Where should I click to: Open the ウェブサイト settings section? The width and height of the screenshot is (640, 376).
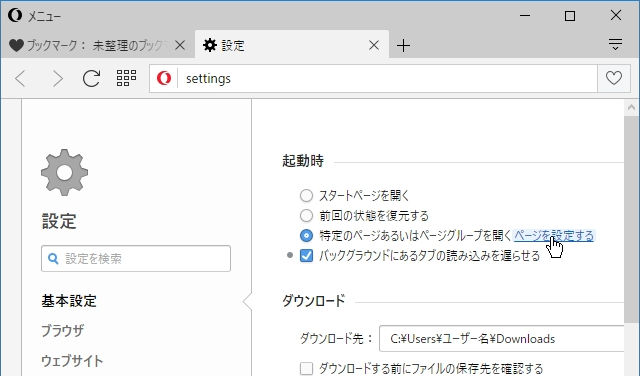click(x=72, y=360)
